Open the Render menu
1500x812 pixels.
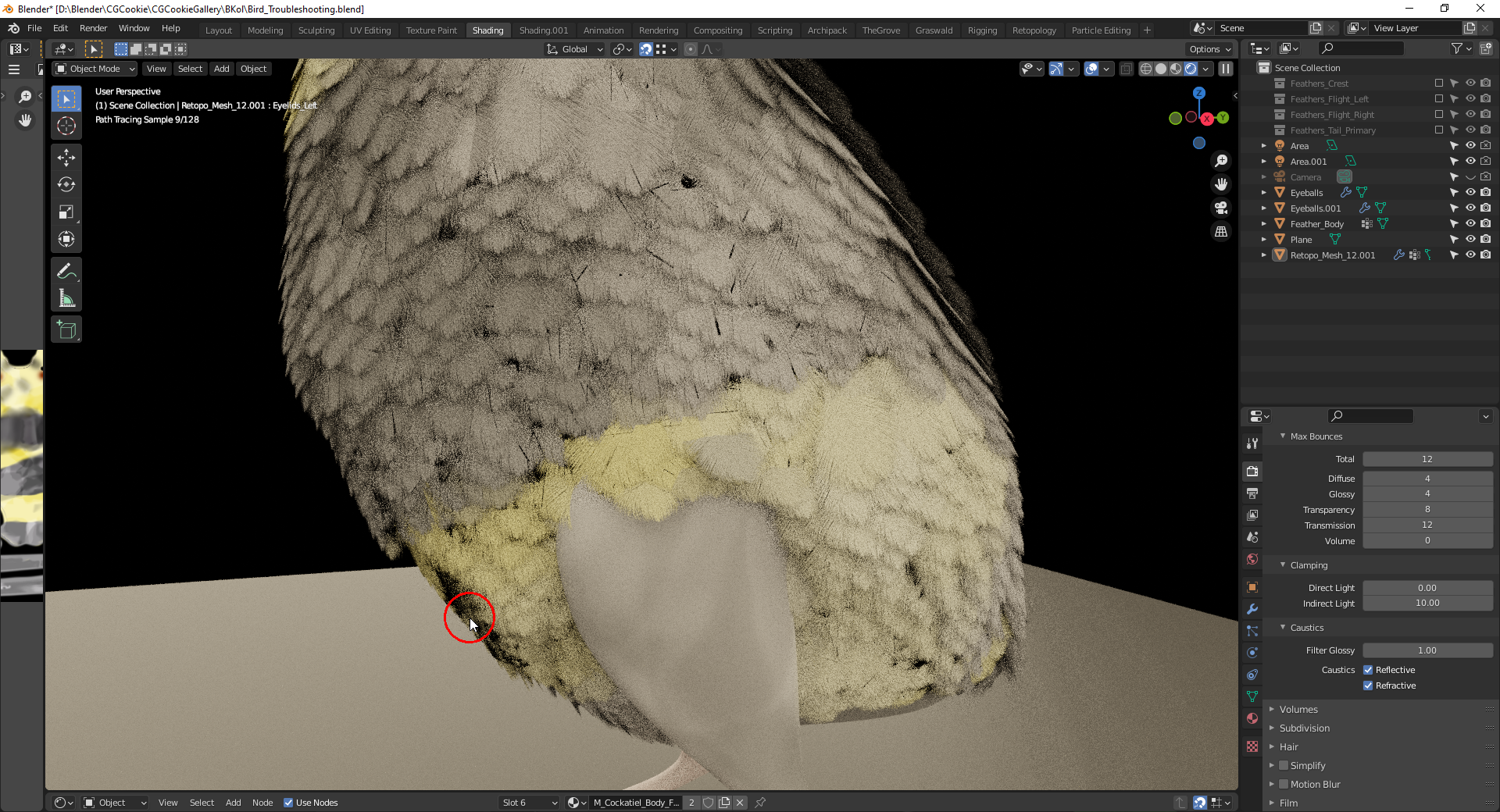[x=93, y=28]
